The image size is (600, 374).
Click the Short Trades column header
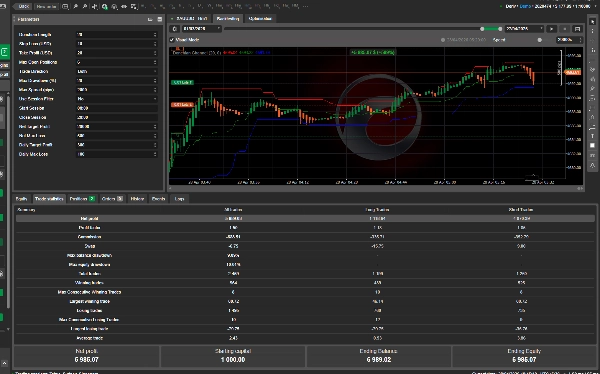[521, 210]
